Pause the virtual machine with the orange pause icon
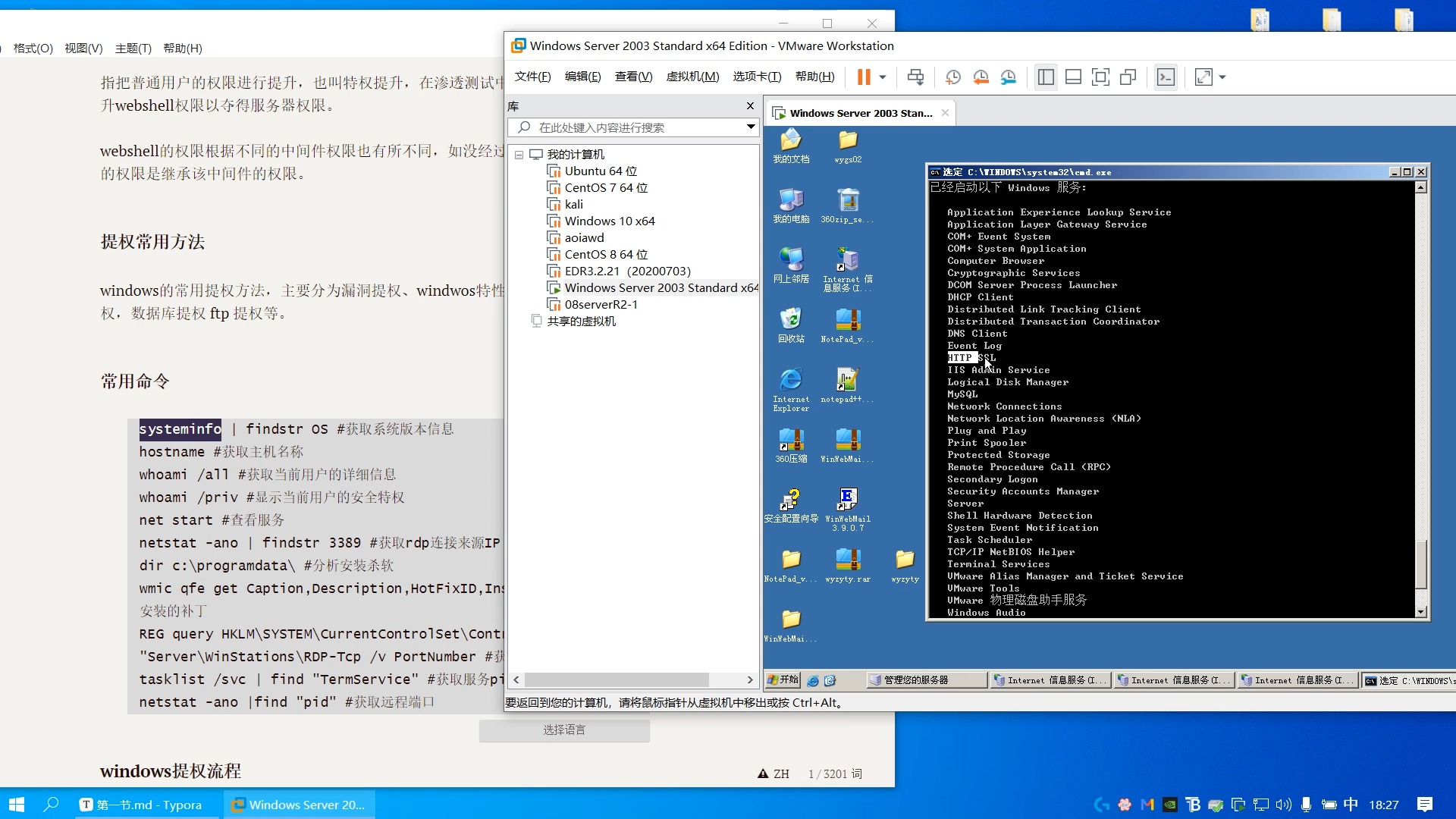The height and width of the screenshot is (819, 1456). (864, 77)
